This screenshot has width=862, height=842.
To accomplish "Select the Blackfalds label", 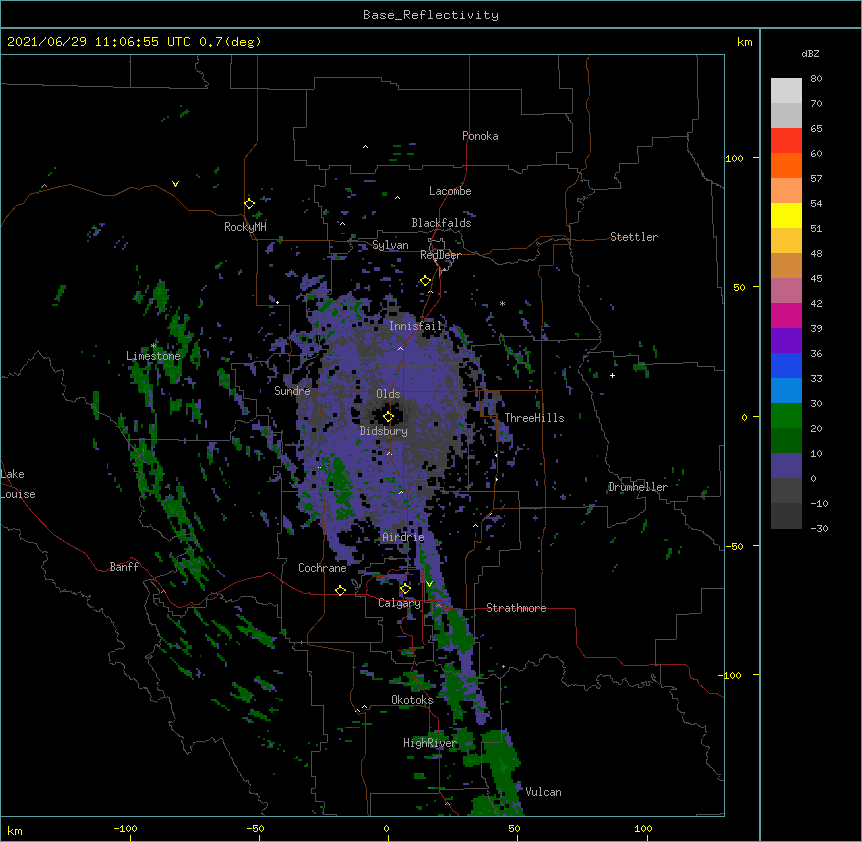I will pos(441,223).
